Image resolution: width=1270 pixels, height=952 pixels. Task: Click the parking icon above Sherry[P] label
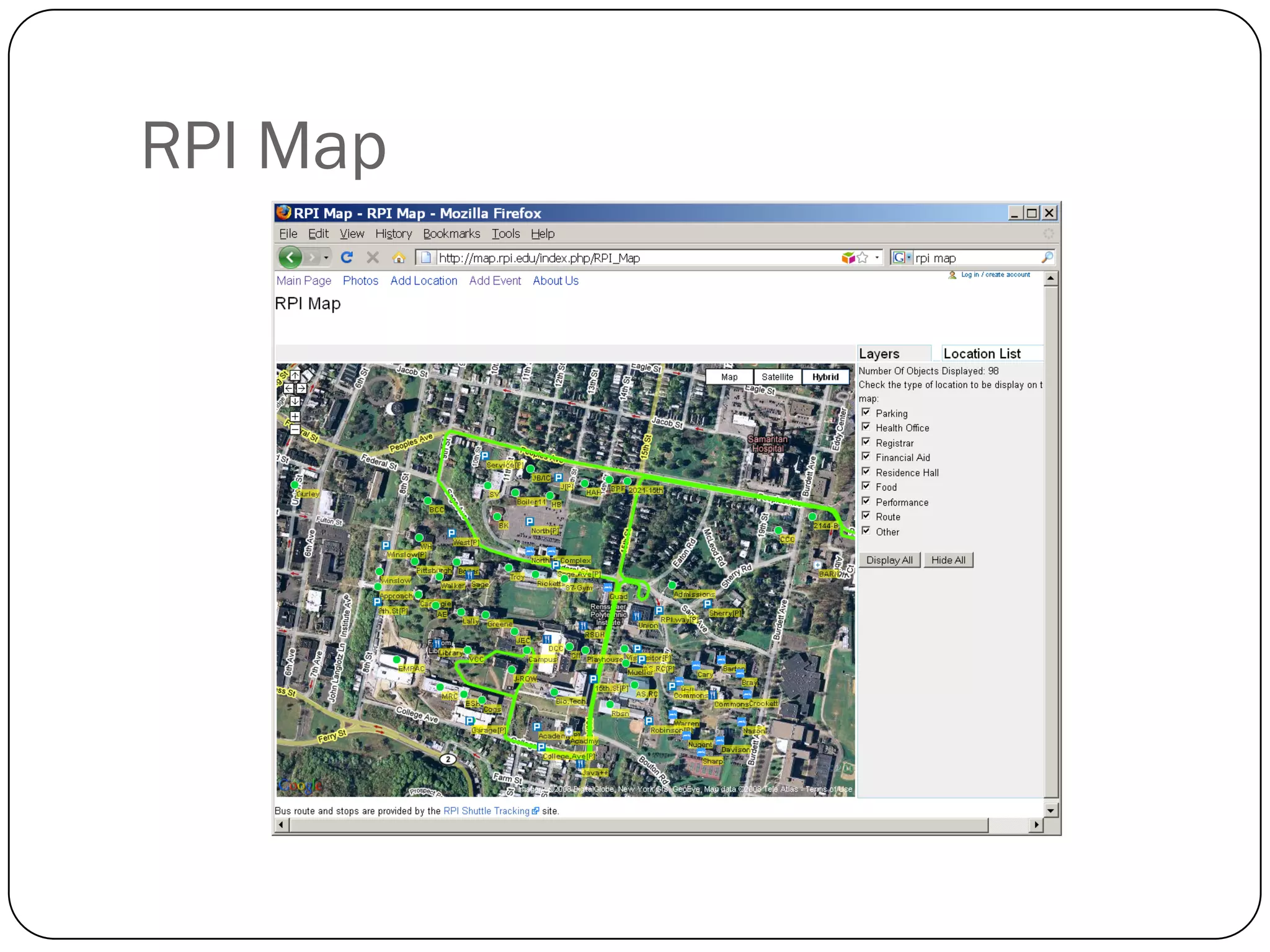pos(708,604)
